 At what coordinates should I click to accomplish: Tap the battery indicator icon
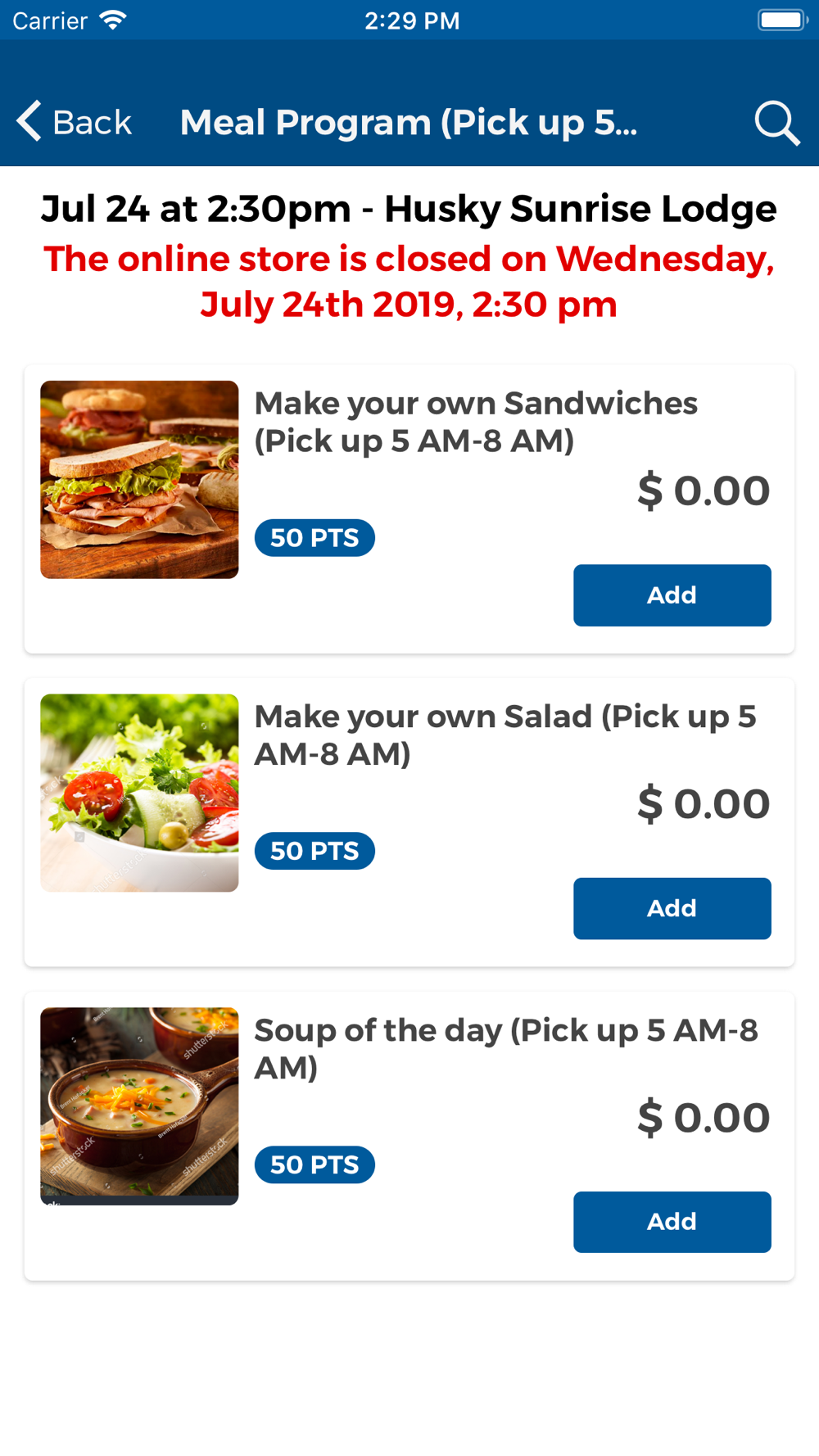point(782,20)
